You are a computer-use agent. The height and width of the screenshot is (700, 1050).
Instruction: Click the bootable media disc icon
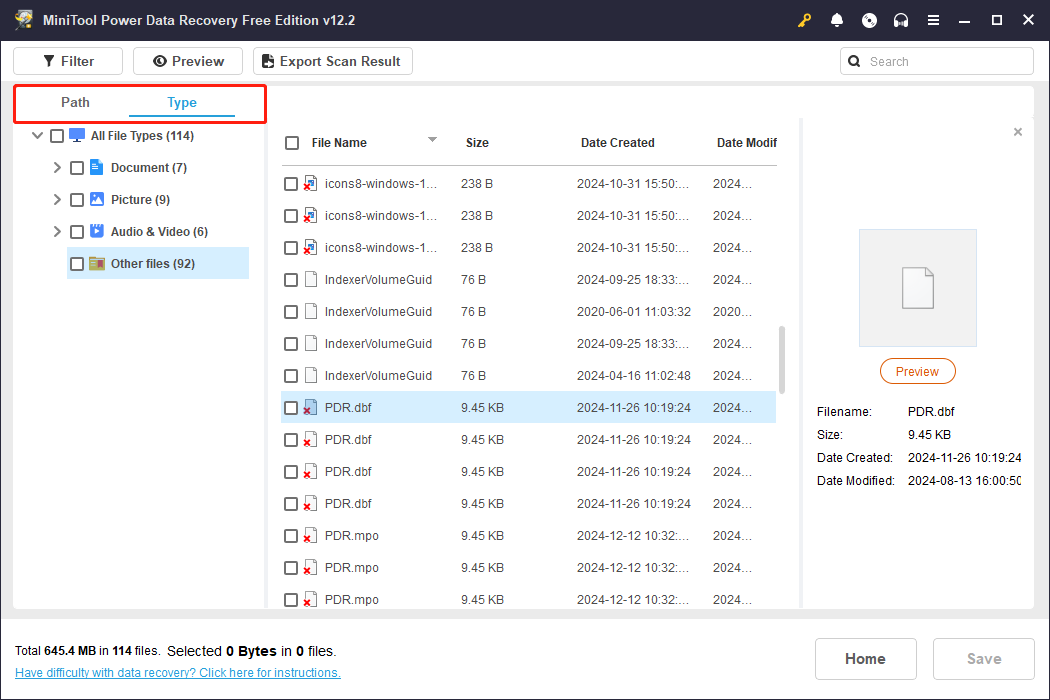[x=869, y=20]
